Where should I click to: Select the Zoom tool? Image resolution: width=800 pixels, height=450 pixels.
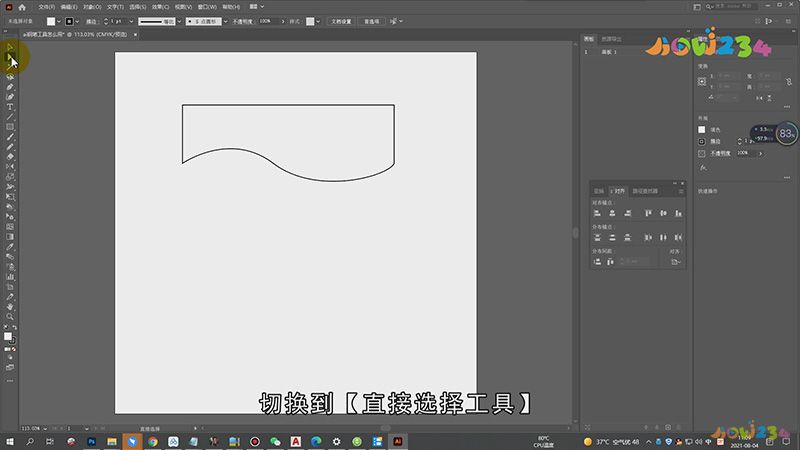coord(10,317)
